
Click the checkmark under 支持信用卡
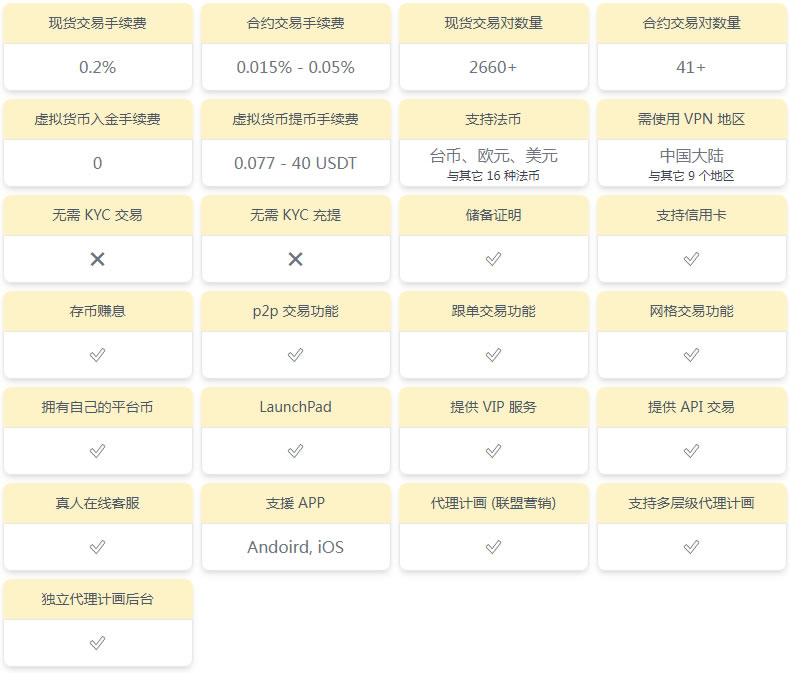click(x=691, y=259)
